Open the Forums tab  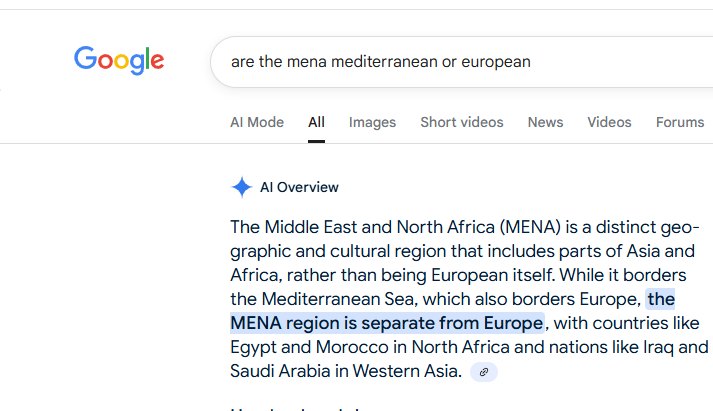pyautogui.click(x=680, y=122)
